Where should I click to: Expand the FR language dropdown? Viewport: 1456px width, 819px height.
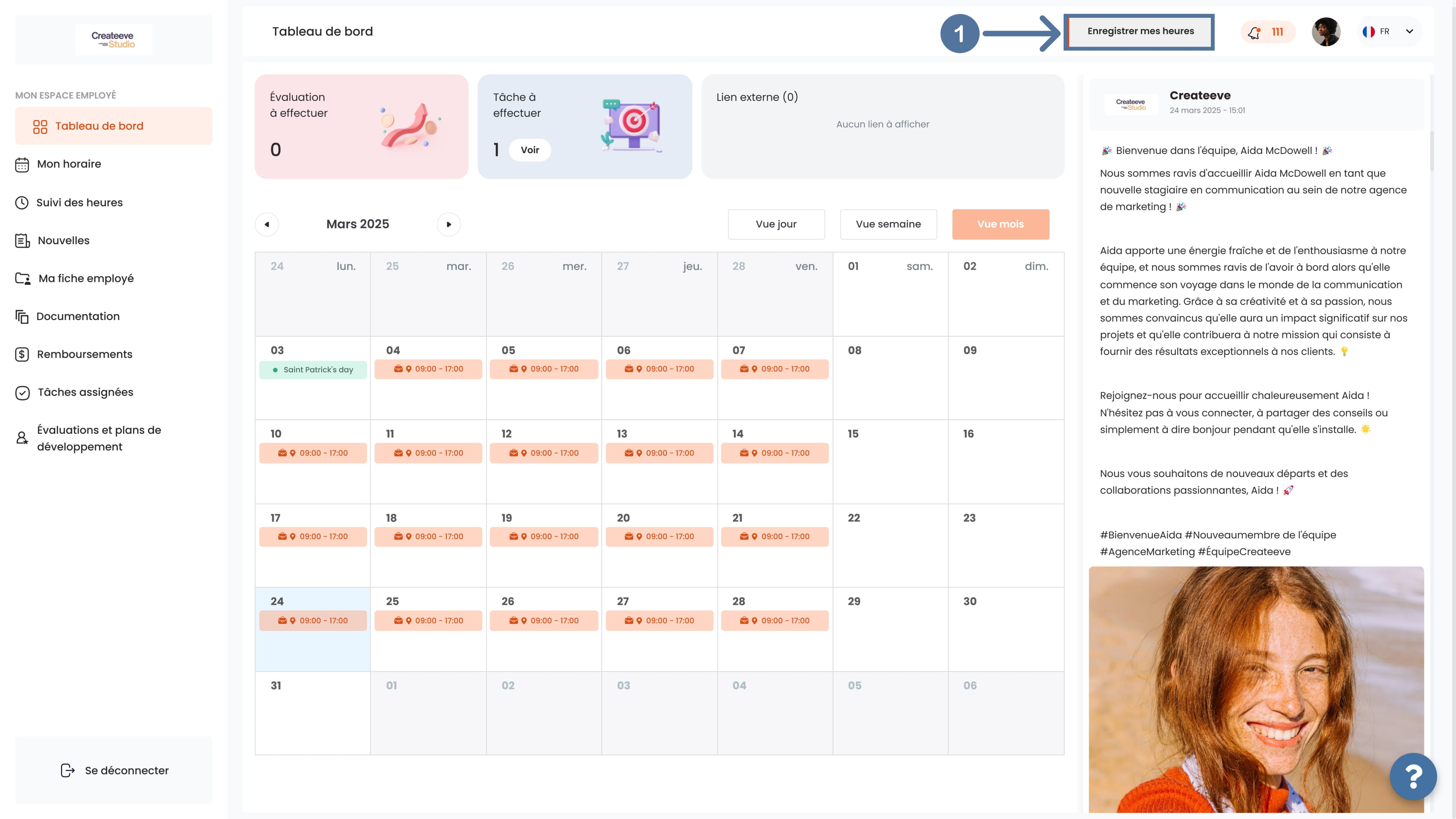click(1409, 32)
